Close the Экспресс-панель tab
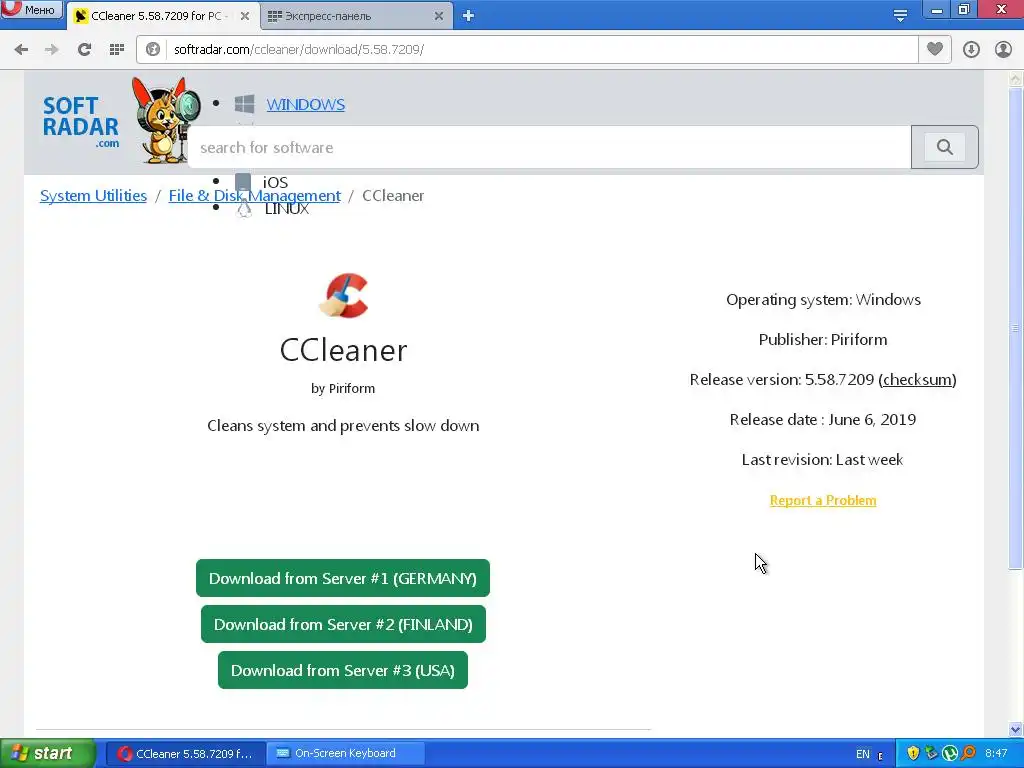Viewport: 1024px width, 768px height. (439, 16)
